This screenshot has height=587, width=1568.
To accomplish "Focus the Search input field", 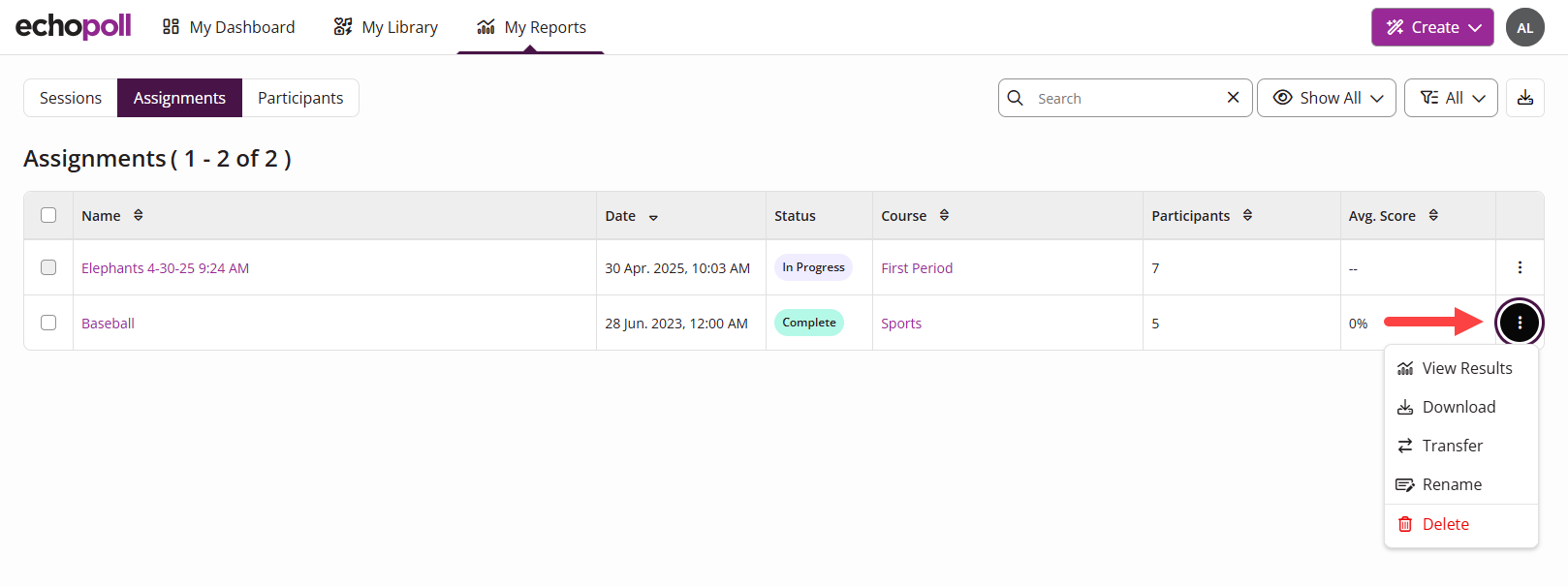I will point(1124,98).
